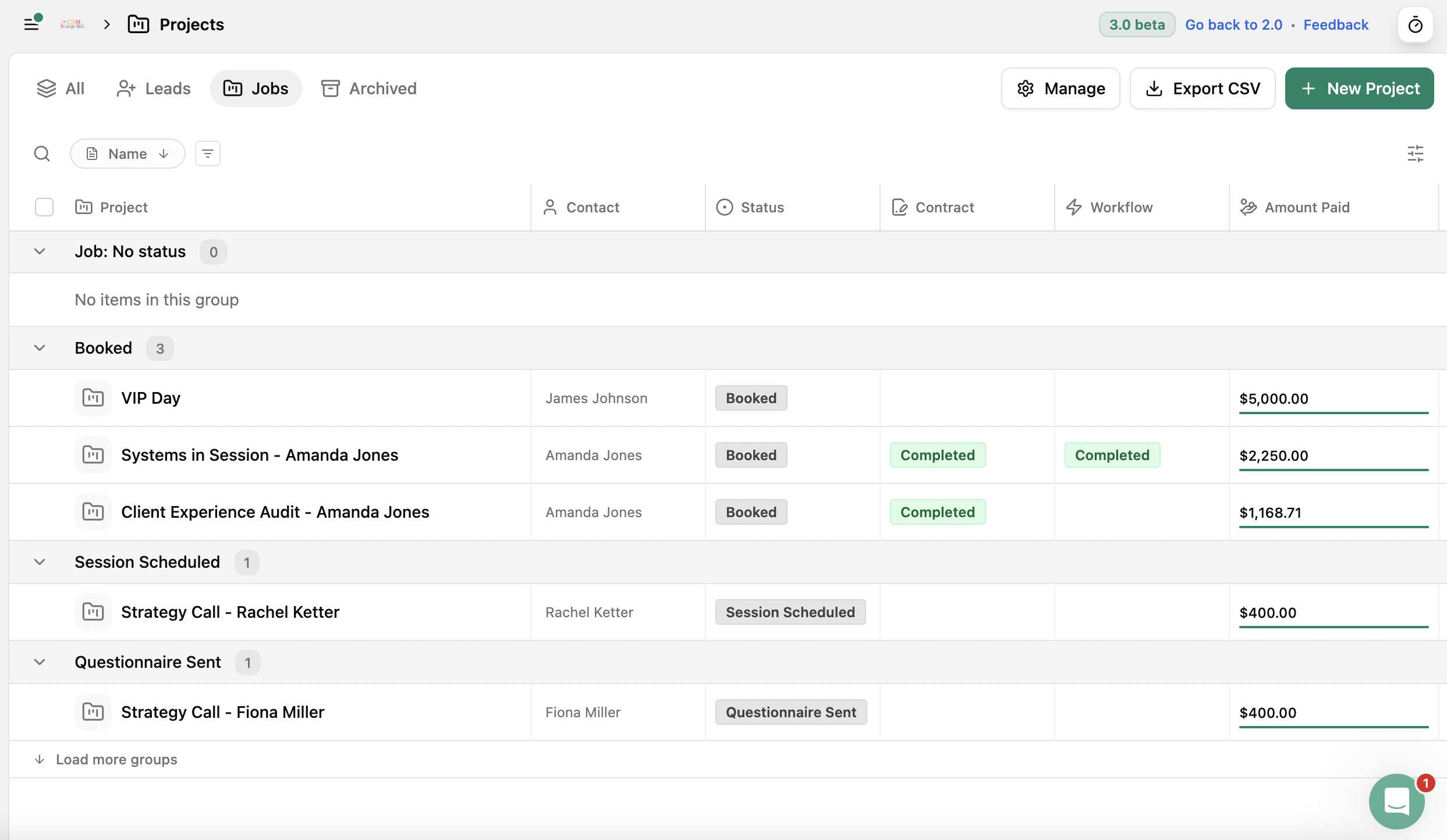Switch to the Archived tab

369,88
